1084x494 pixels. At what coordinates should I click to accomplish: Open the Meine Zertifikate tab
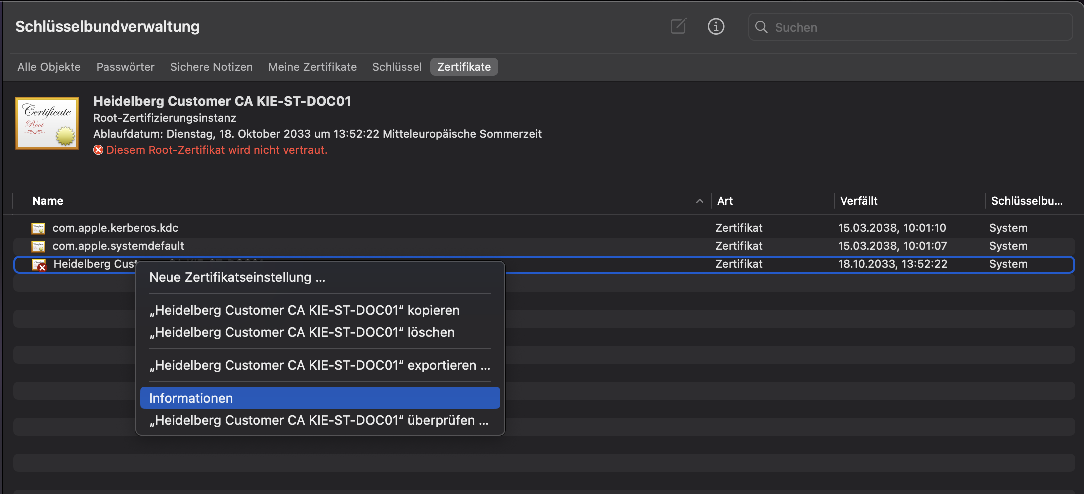312,67
